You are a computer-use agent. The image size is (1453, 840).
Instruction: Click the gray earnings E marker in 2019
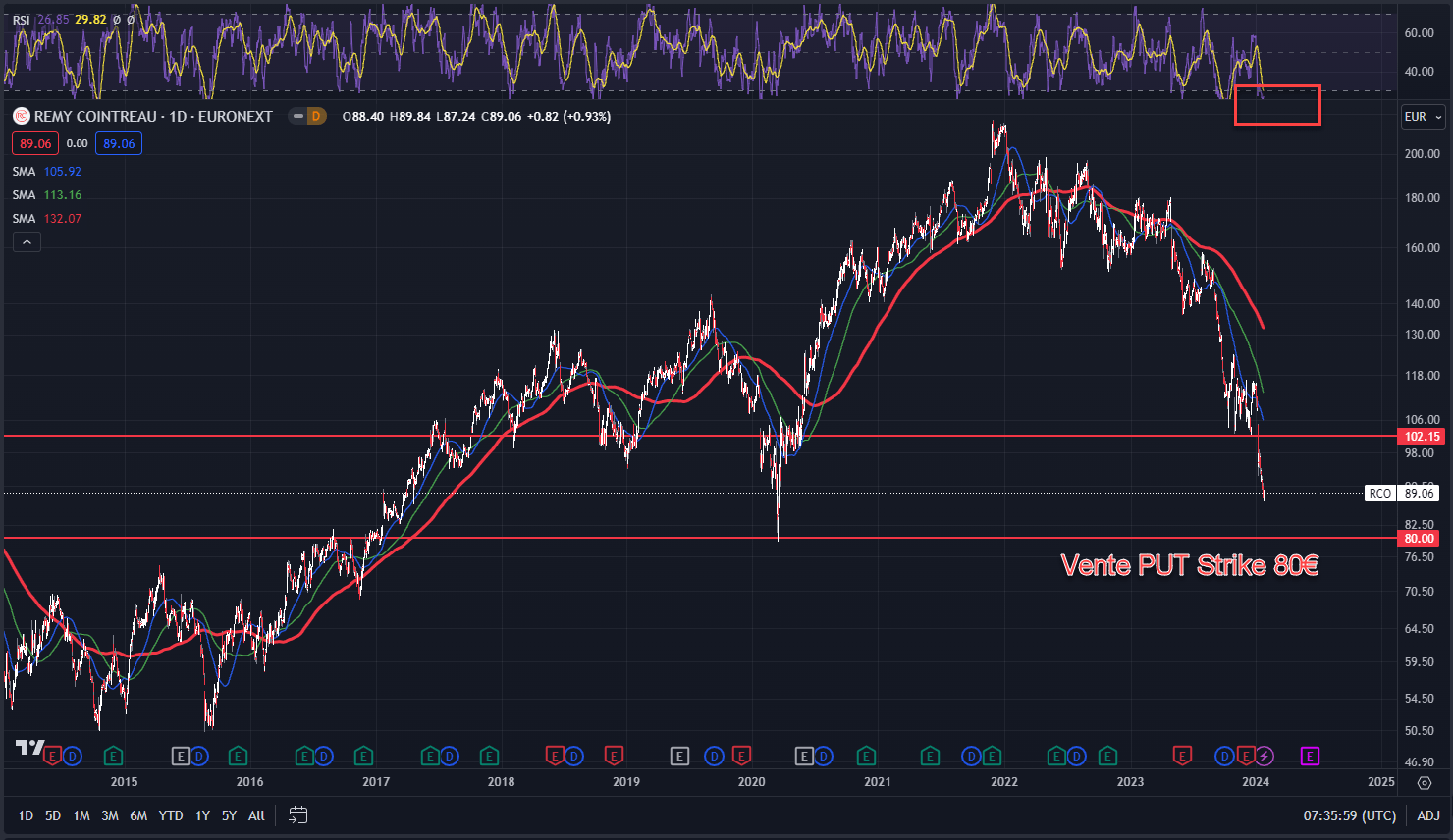tap(679, 756)
